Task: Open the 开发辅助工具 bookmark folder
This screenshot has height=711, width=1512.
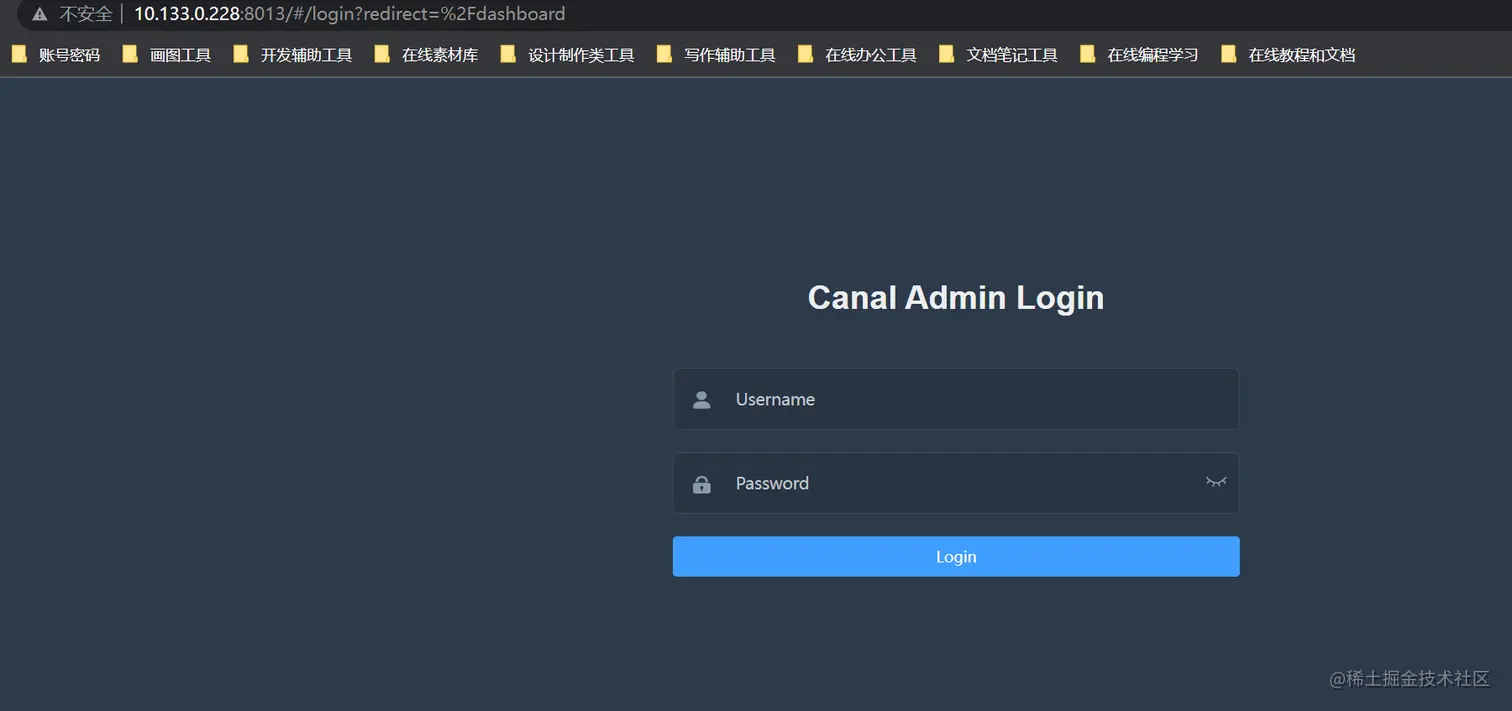Action: point(293,55)
